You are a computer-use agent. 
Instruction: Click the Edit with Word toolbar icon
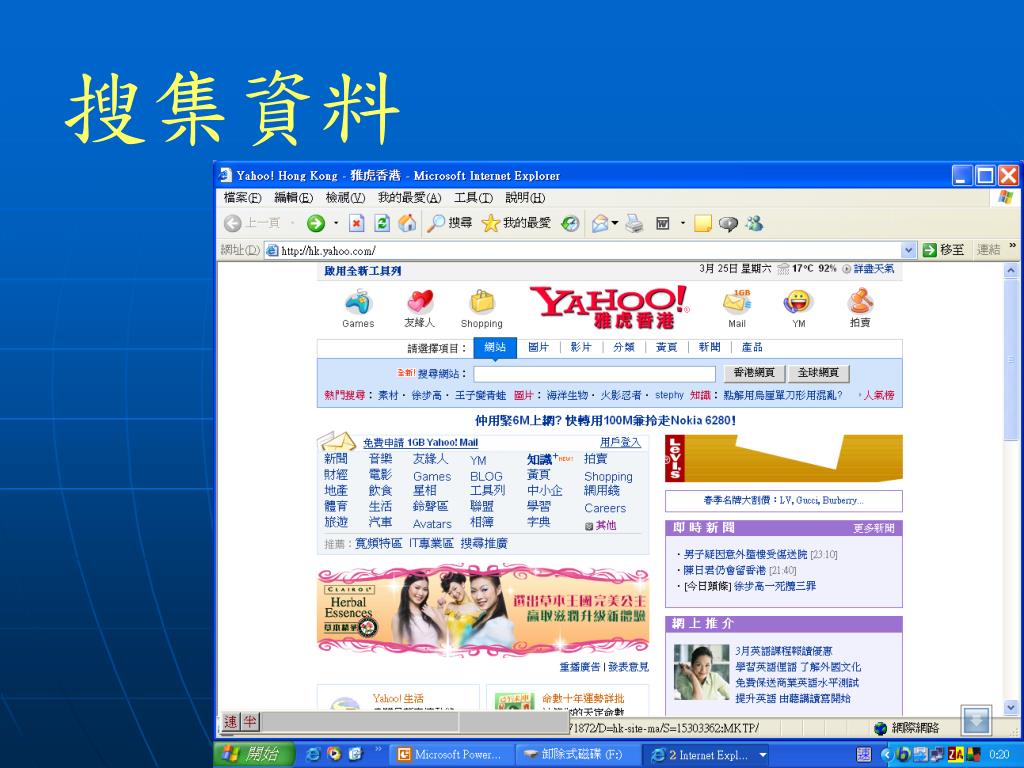(x=663, y=224)
